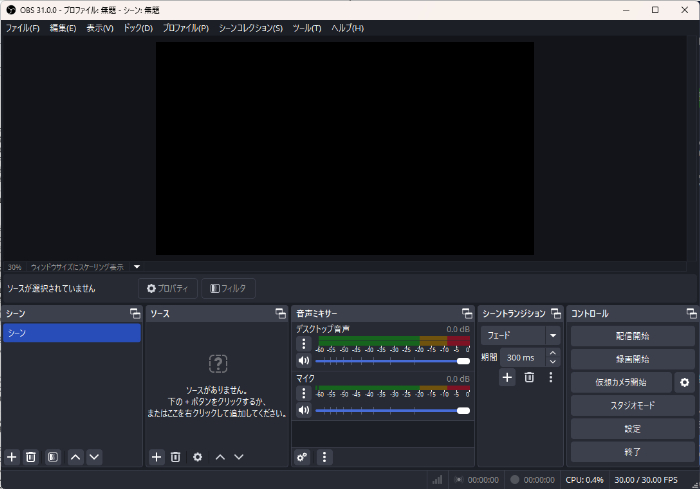Expand the preview scaling dropdown arrow
This screenshot has height=489, width=700.
[x=137, y=267]
